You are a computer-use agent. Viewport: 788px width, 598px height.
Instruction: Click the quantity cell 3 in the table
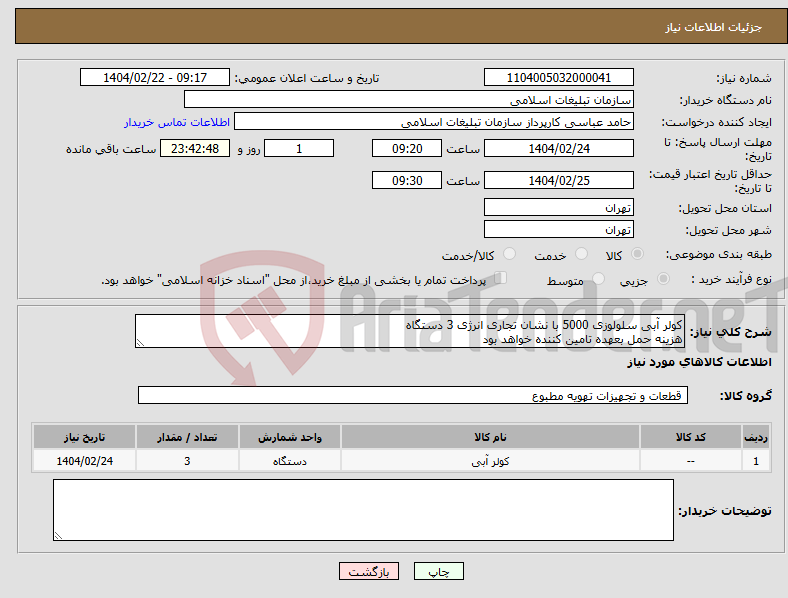click(x=187, y=460)
